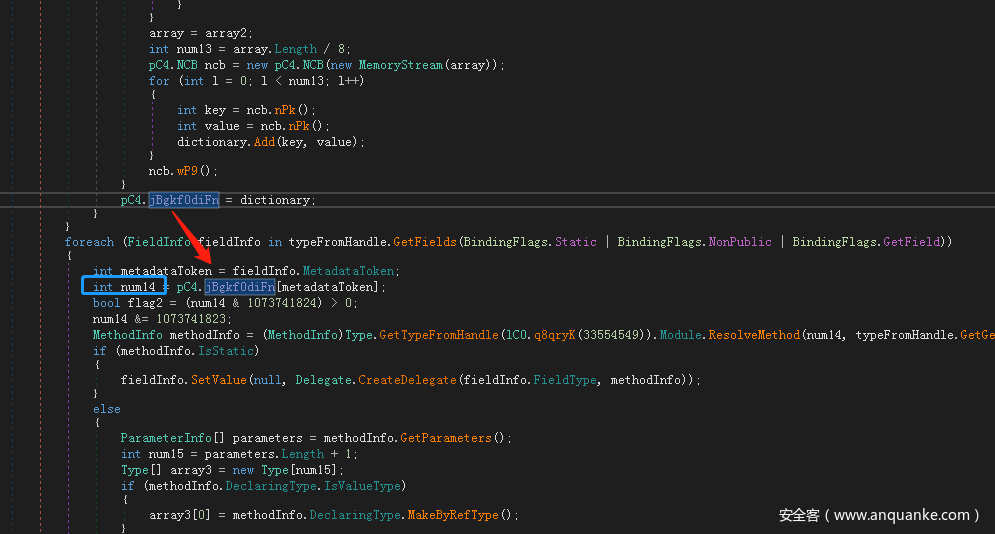Select the GetParameters method call

pyautogui.click(x=462, y=438)
